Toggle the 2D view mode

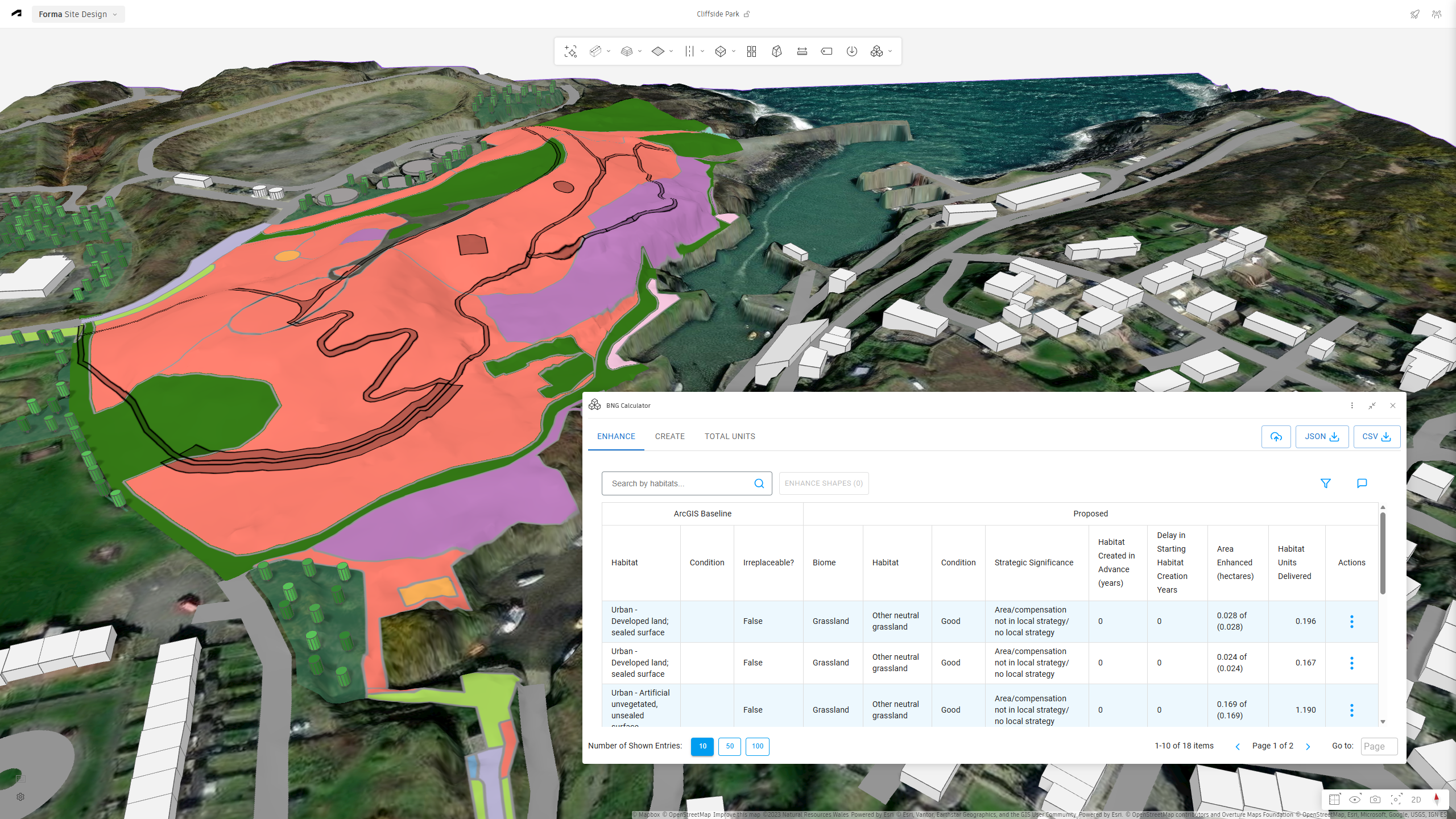1416,800
